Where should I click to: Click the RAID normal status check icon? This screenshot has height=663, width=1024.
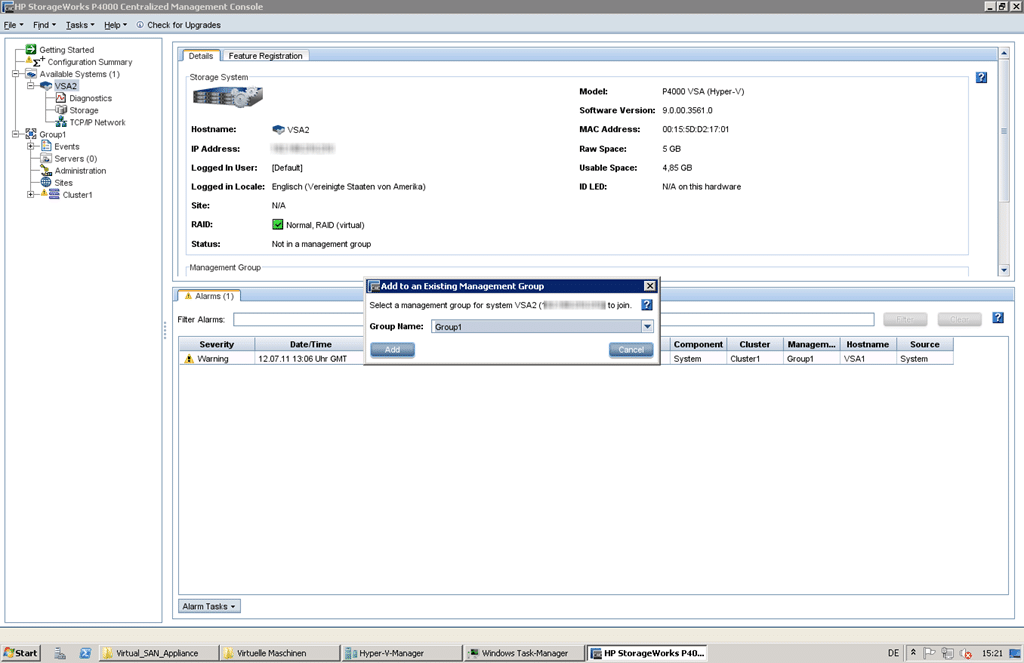pos(278,225)
